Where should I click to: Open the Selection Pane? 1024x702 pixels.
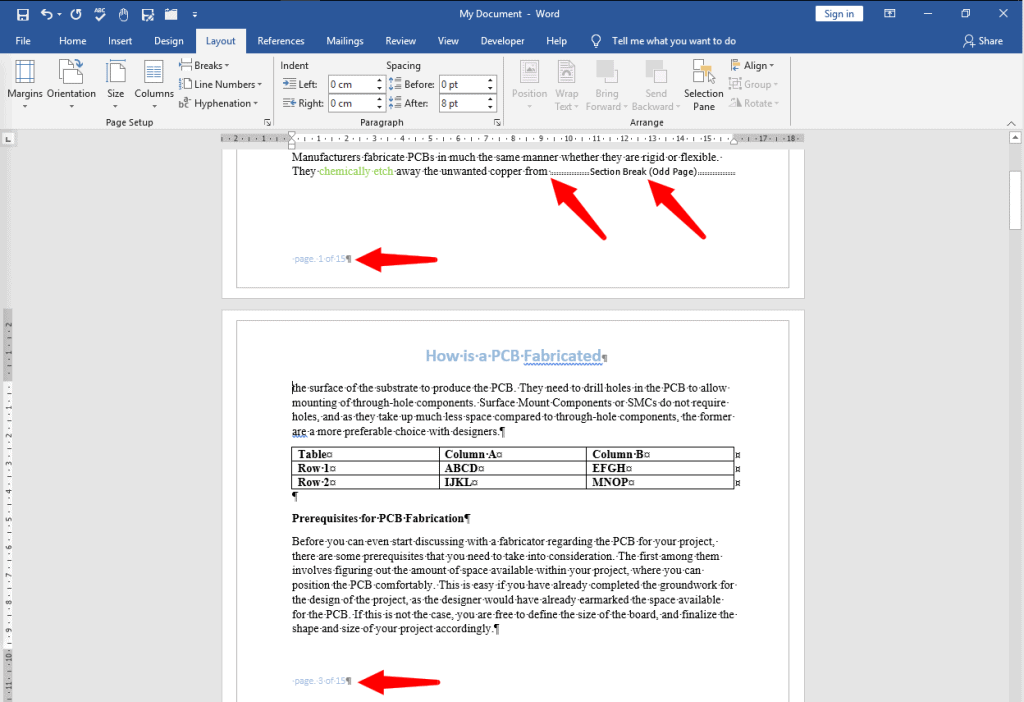[x=703, y=85]
